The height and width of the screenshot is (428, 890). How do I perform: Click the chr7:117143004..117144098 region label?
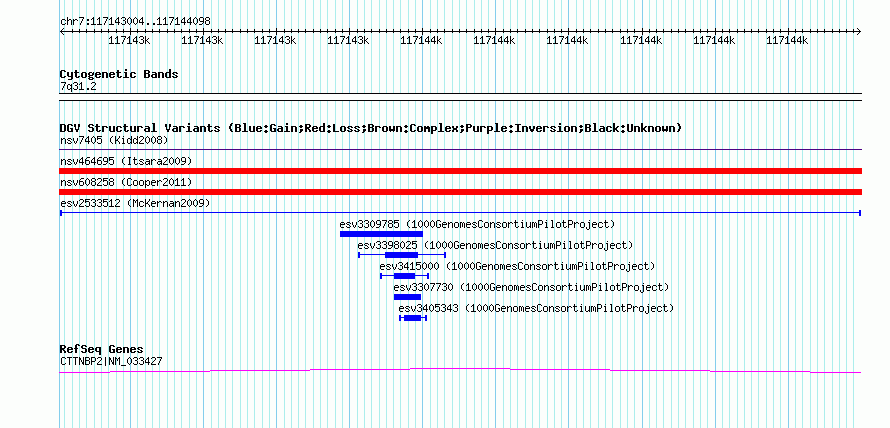(x=135, y=22)
